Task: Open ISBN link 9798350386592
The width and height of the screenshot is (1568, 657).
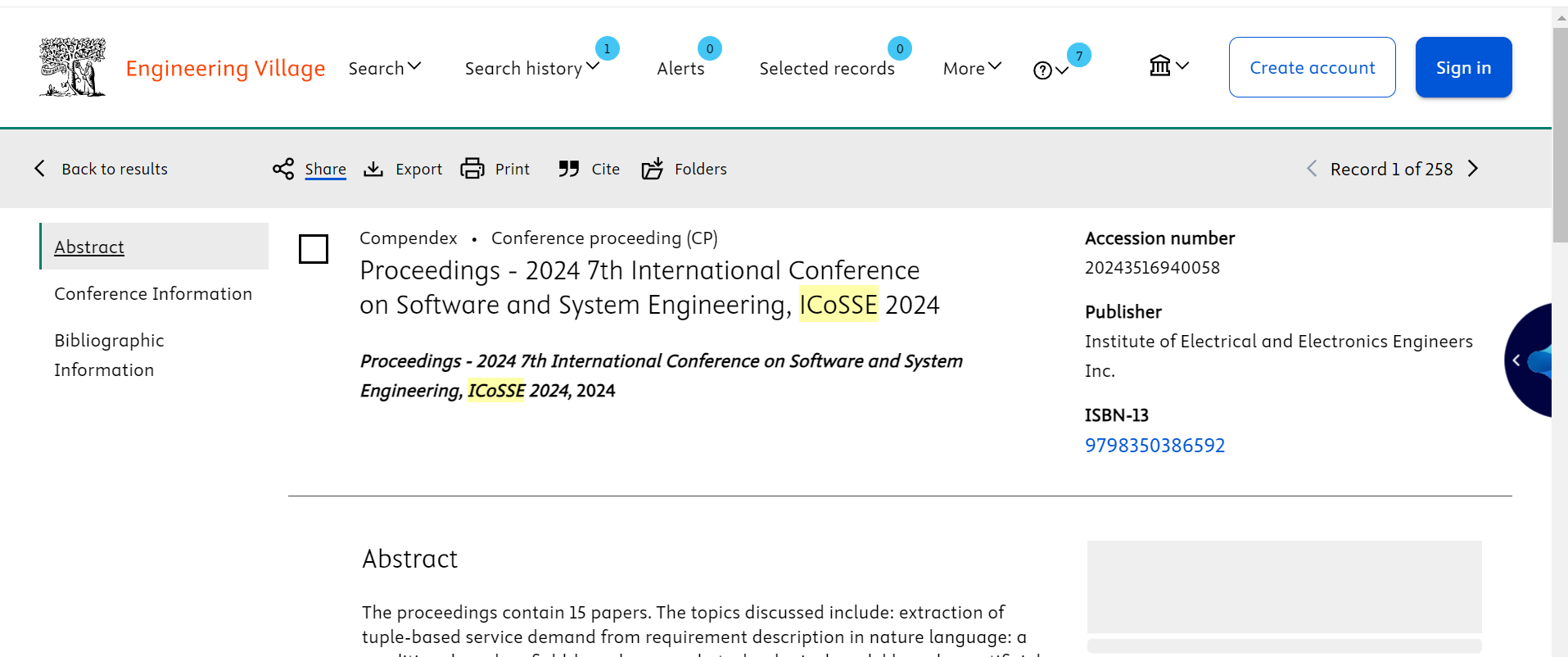Action: pyautogui.click(x=1155, y=445)
